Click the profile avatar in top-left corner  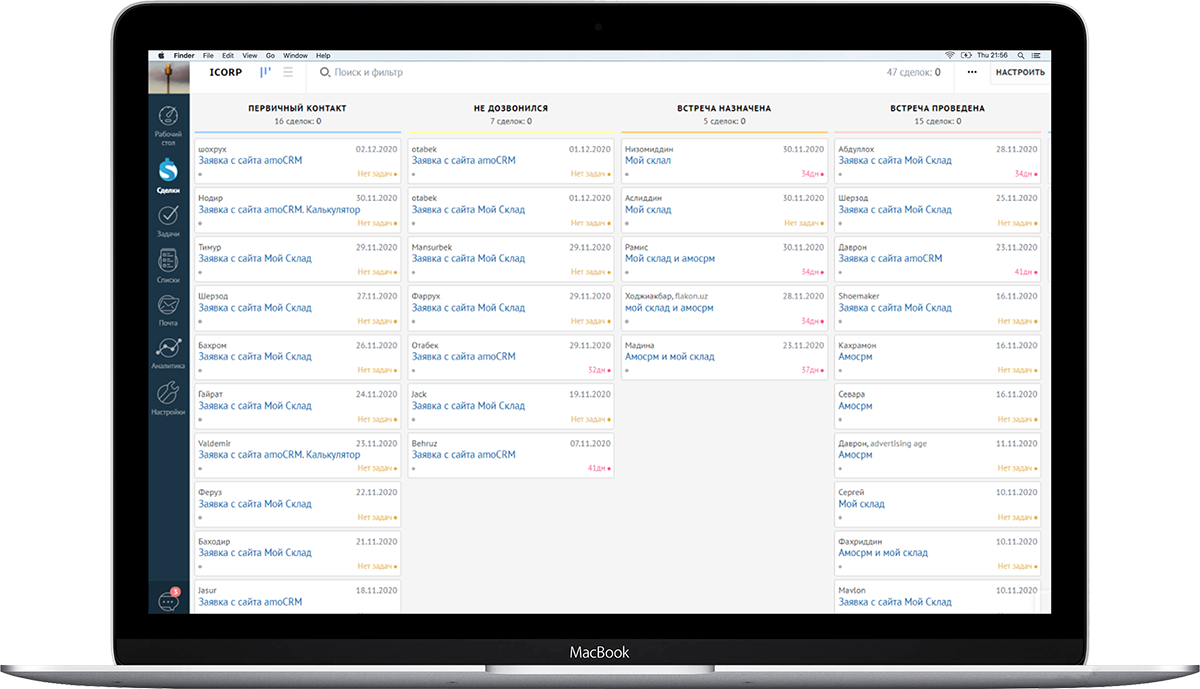tap(168, 77)
